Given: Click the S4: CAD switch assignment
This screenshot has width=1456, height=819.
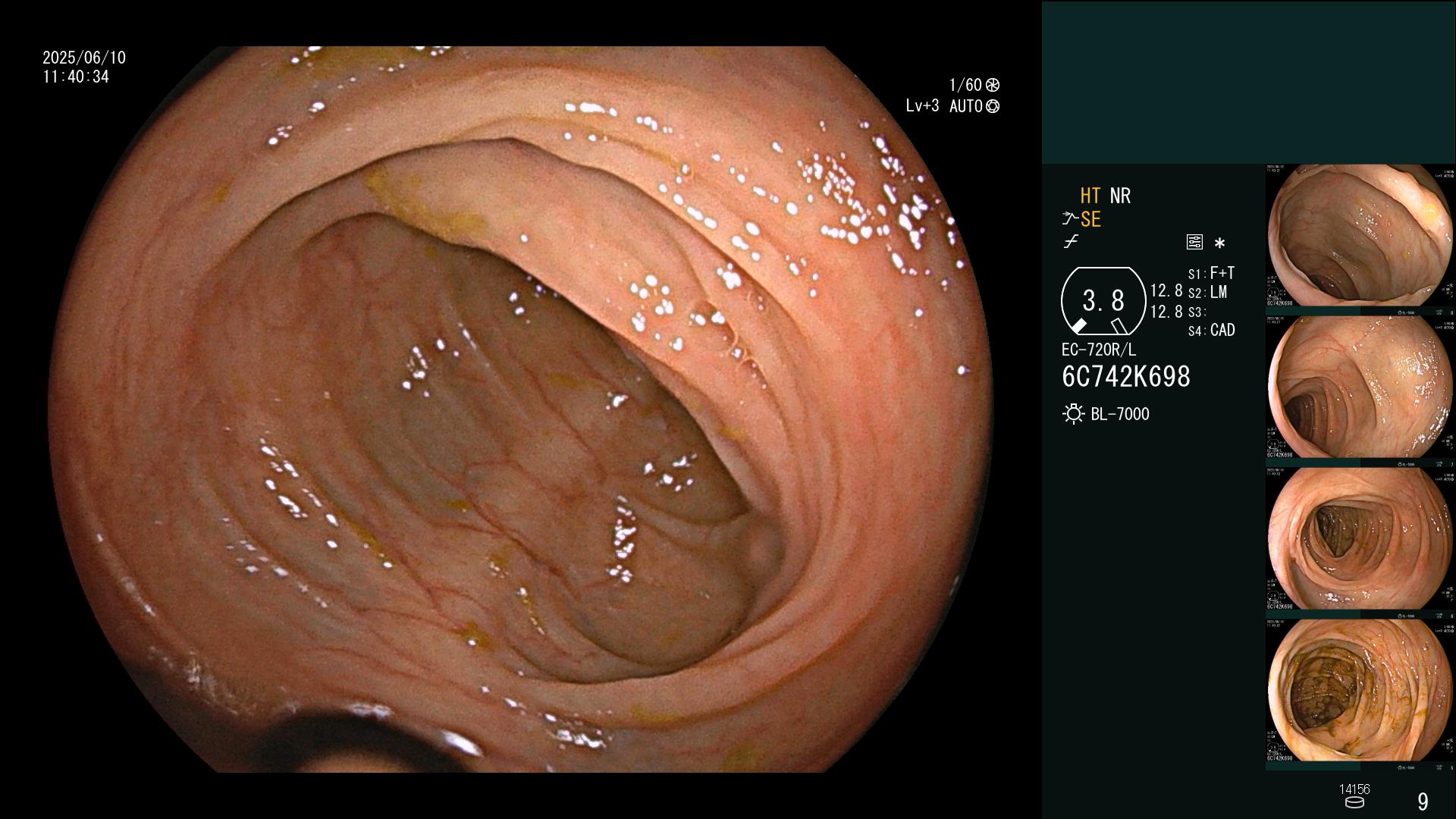Looking at the screenshot, I should [x=1211, y=331].
